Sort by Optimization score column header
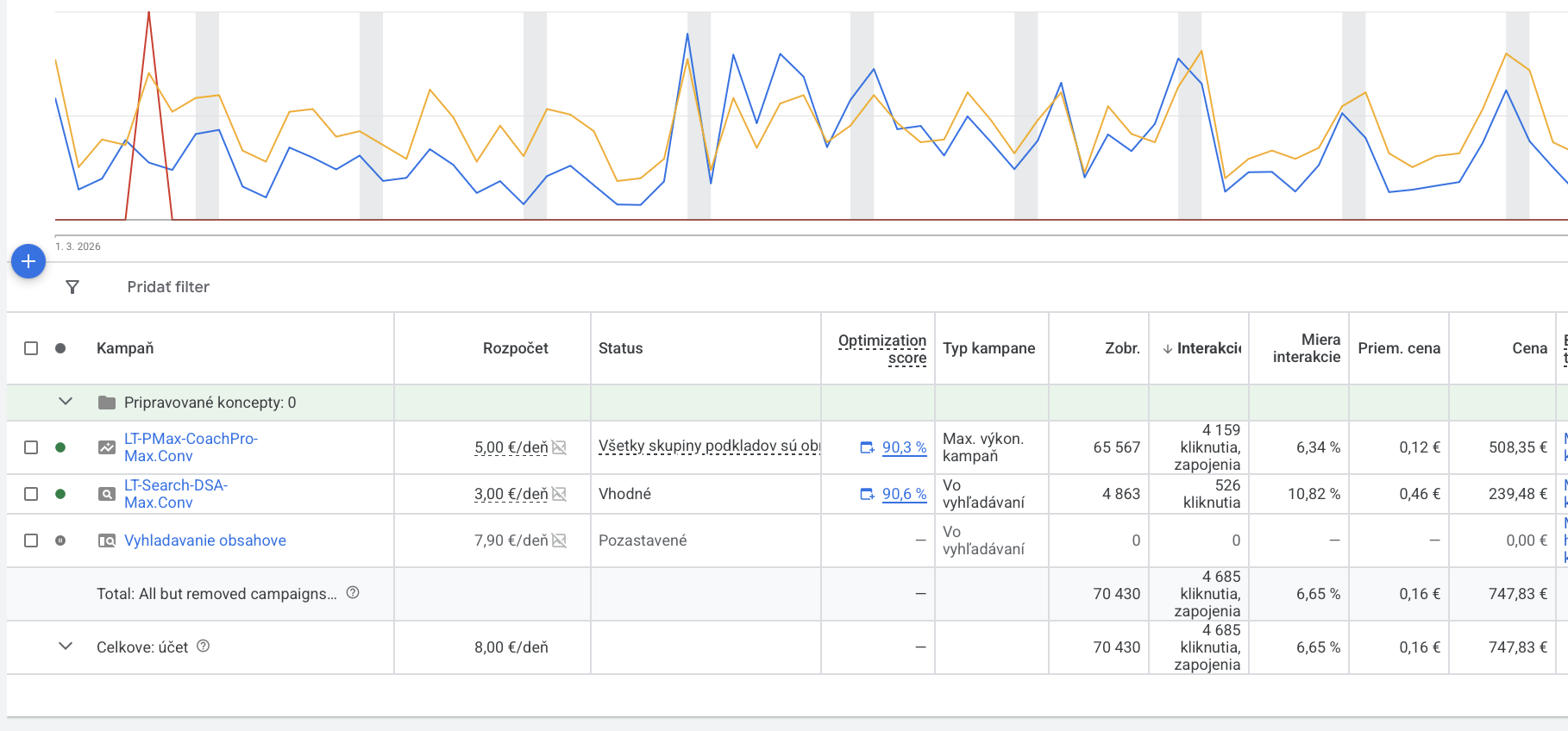Screen dimensions: 1568x731 [x=882, y=349]
